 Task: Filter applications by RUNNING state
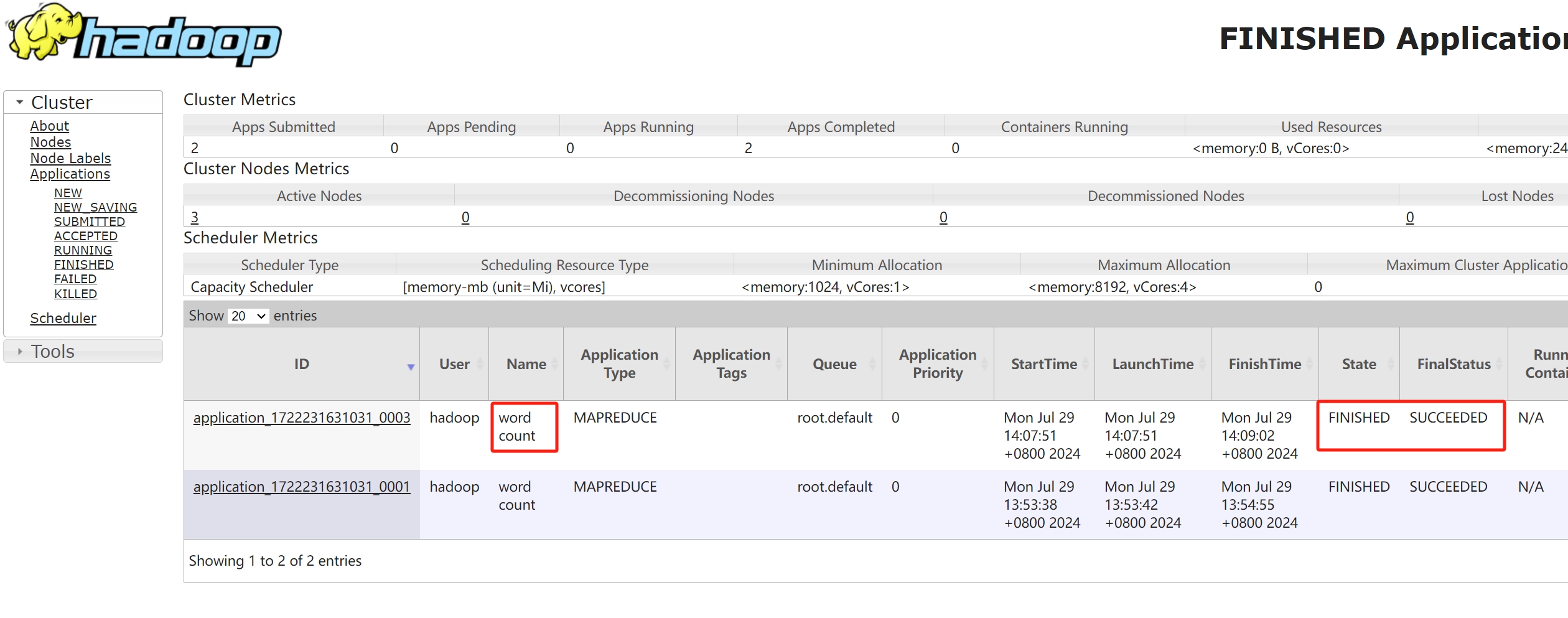83,250
